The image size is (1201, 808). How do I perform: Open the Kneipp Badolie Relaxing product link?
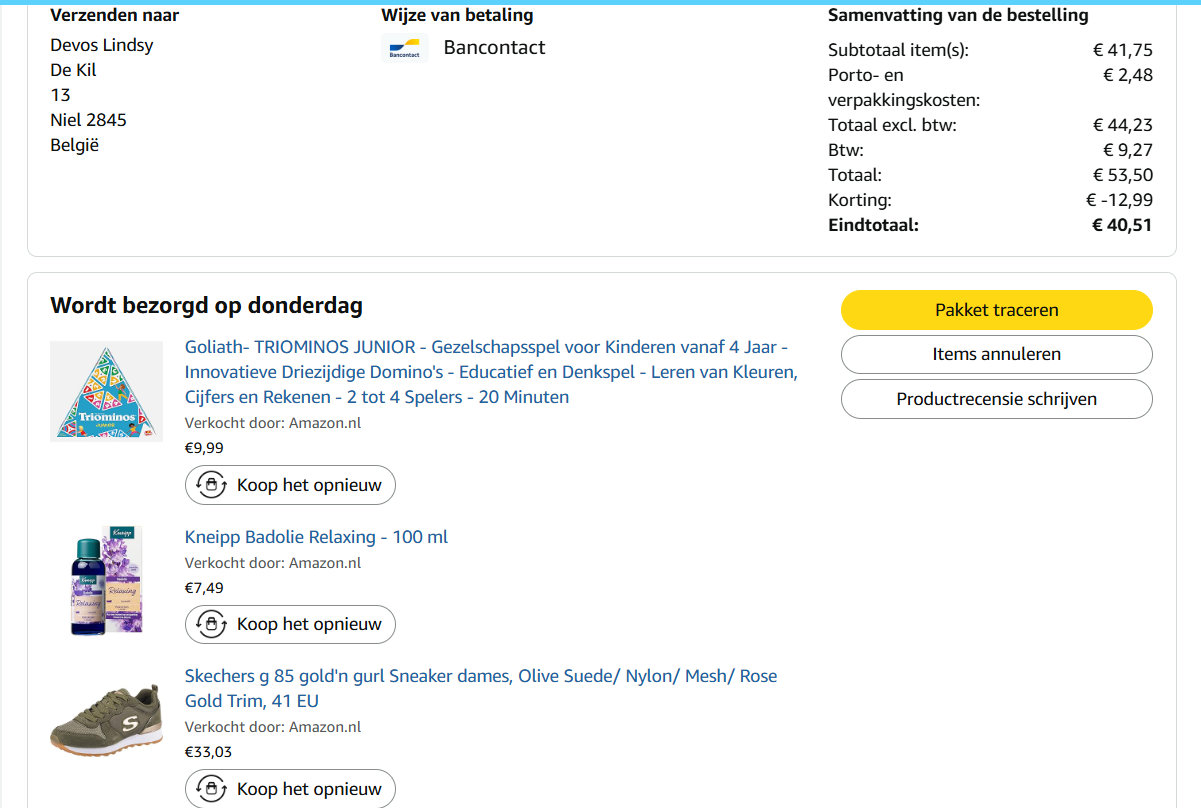pyautogui.click(x=316, y=537)
